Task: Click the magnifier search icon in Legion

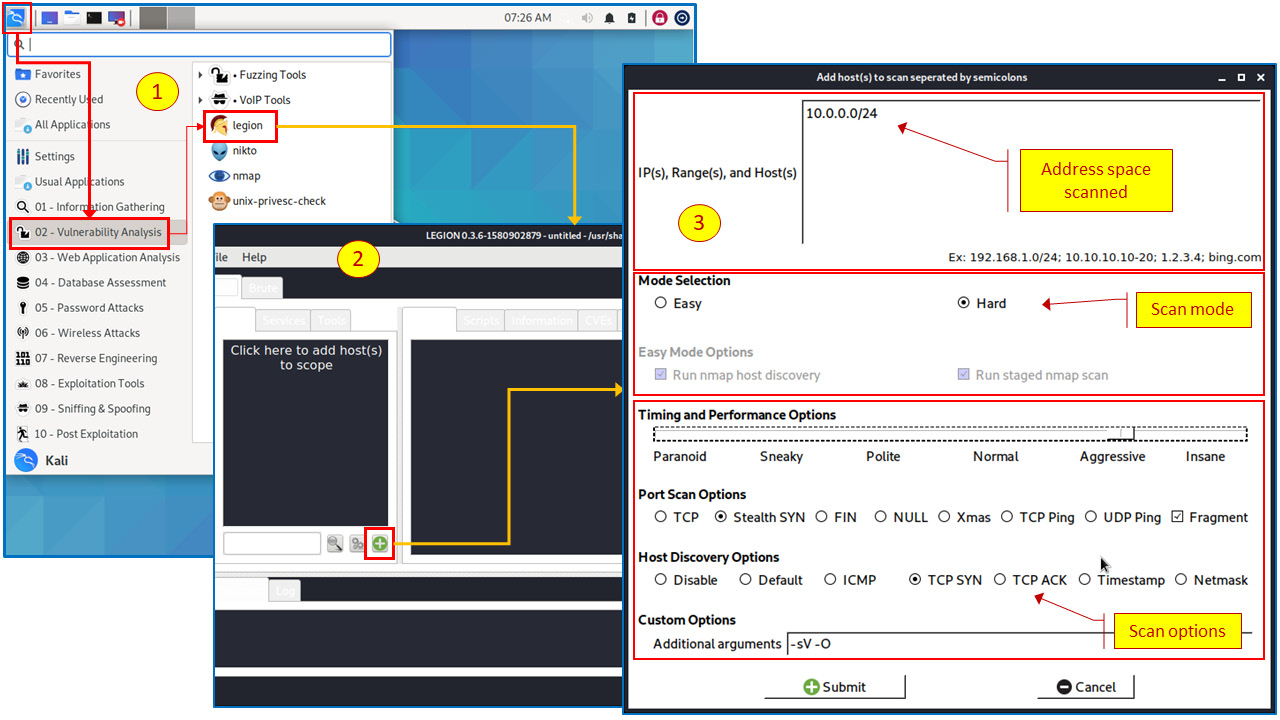Action: click(x=335, y=543)
